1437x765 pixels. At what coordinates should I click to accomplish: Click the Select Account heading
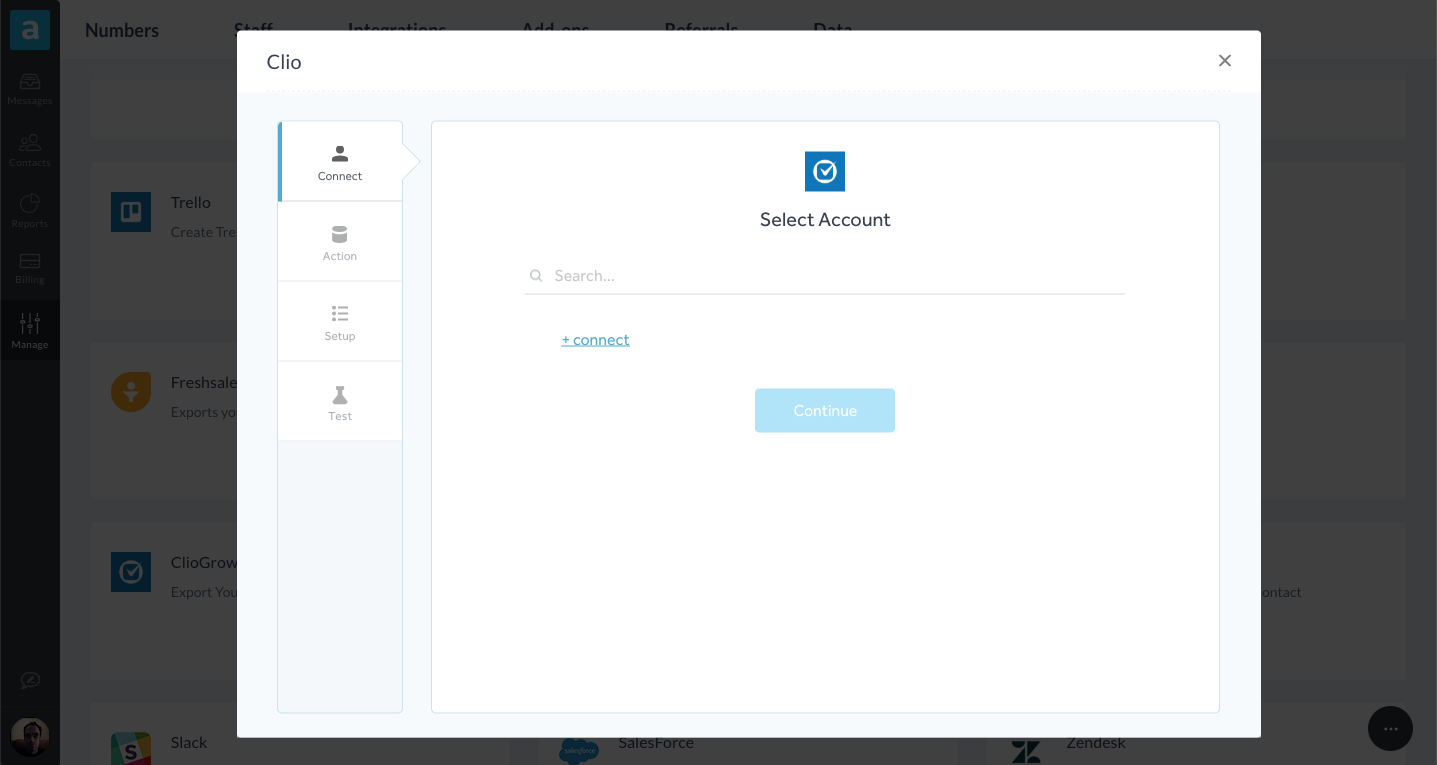click(825, 220)
